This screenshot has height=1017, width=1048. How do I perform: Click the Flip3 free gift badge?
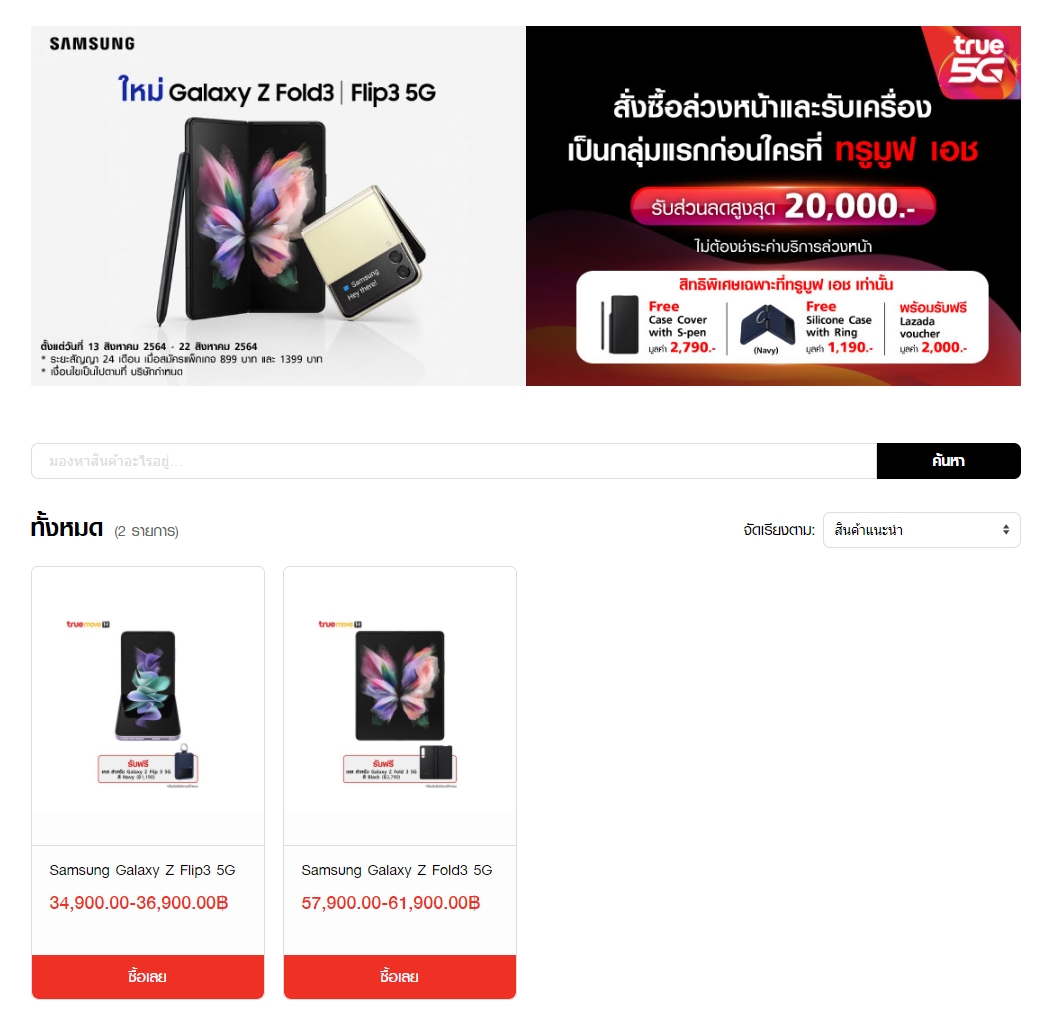[148, 767]
